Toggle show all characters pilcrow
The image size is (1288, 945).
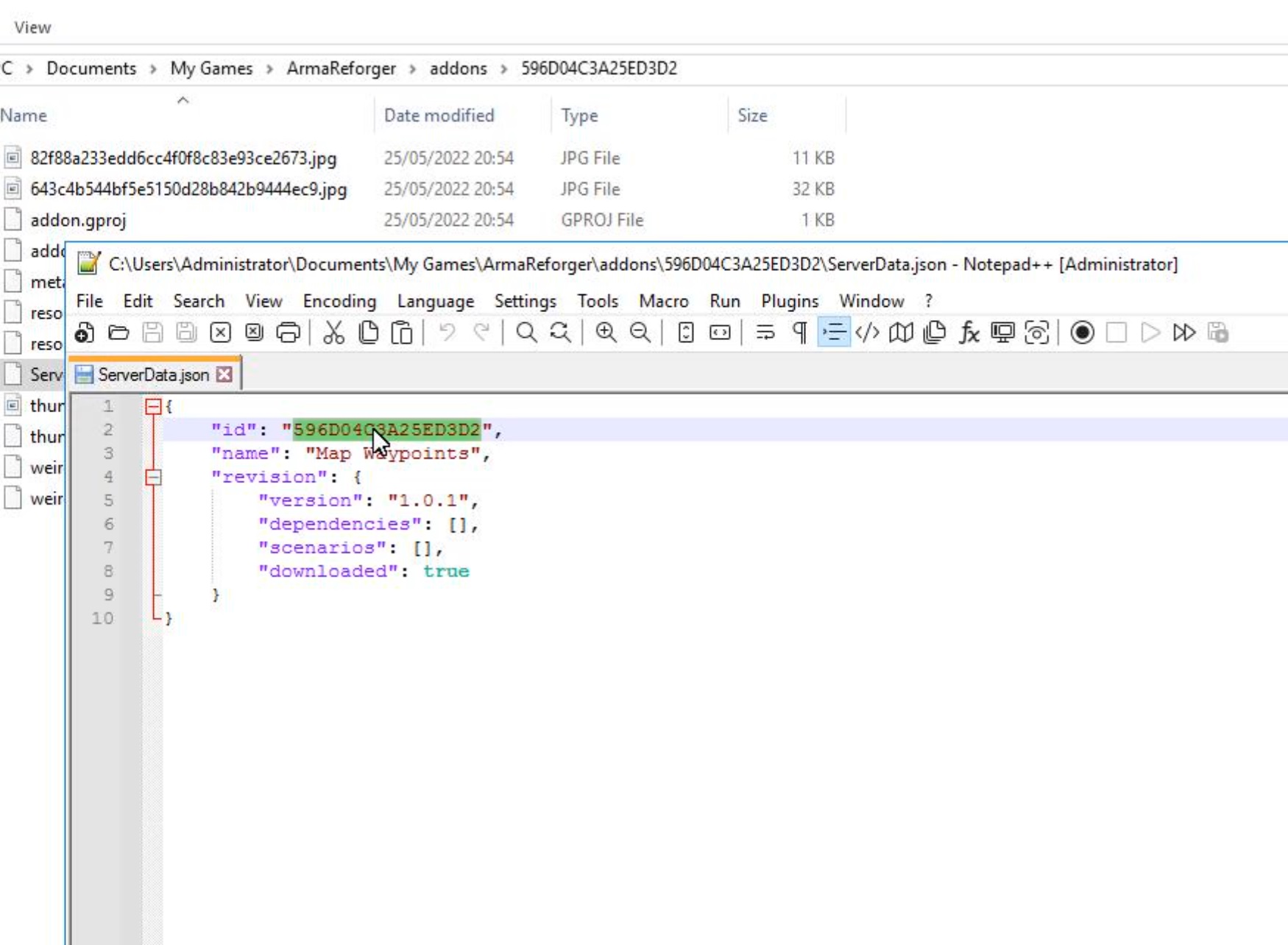coord(799,333)
